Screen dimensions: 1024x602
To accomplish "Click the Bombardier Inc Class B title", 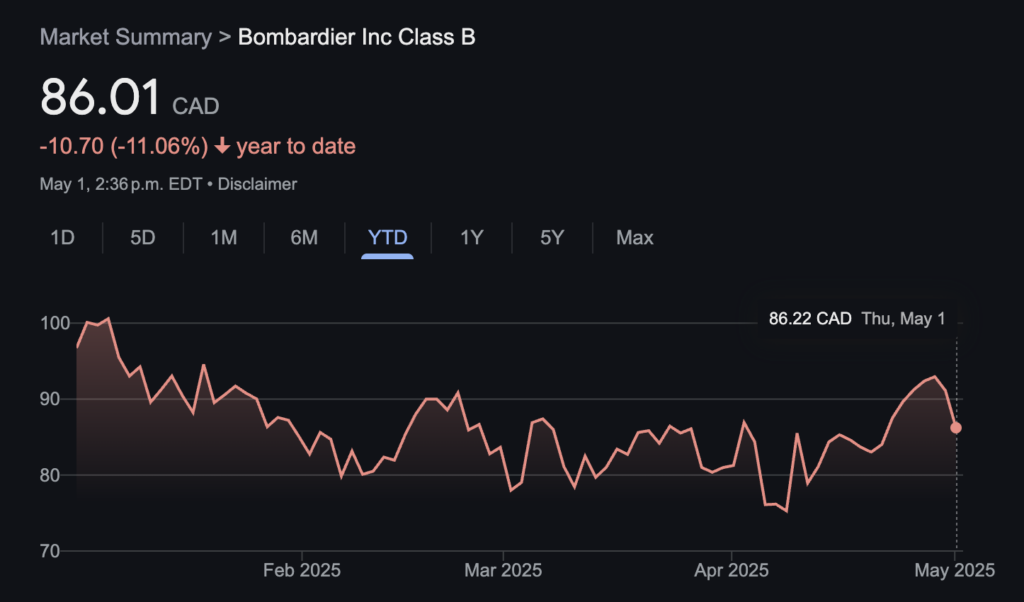I will (x=357, y=37).
